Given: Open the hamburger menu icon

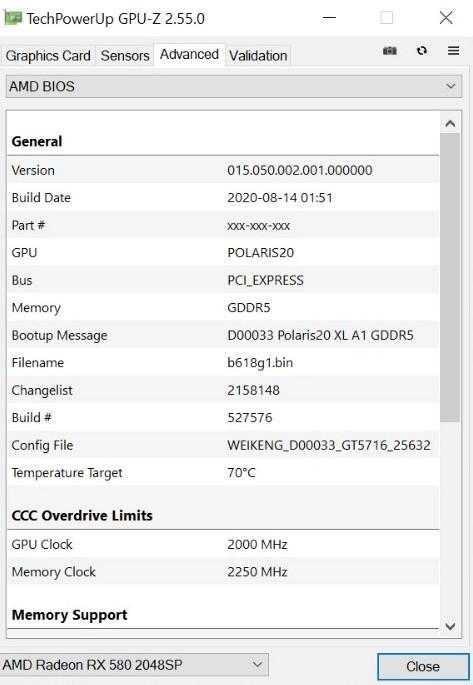Looking at the screenshot, I should (x=453, y=51).
